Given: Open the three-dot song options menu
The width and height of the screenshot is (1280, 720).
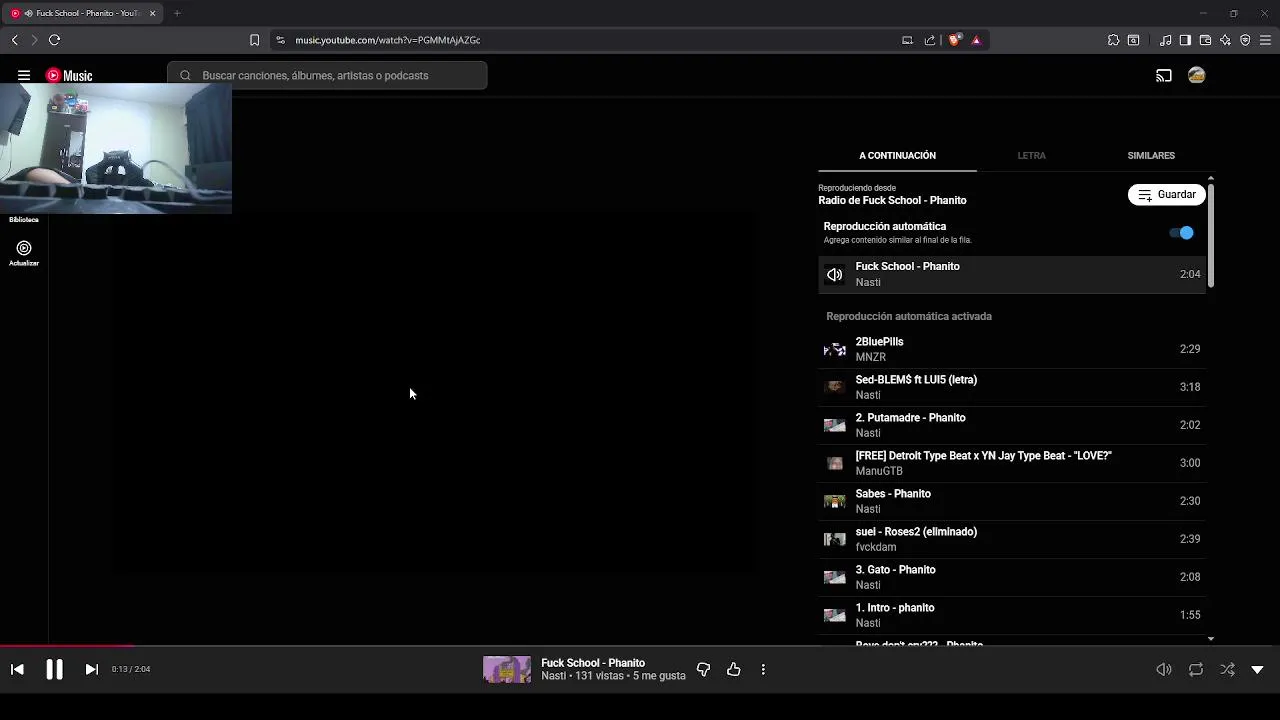Looking at the screenshot, I should (x=763, y=669).
